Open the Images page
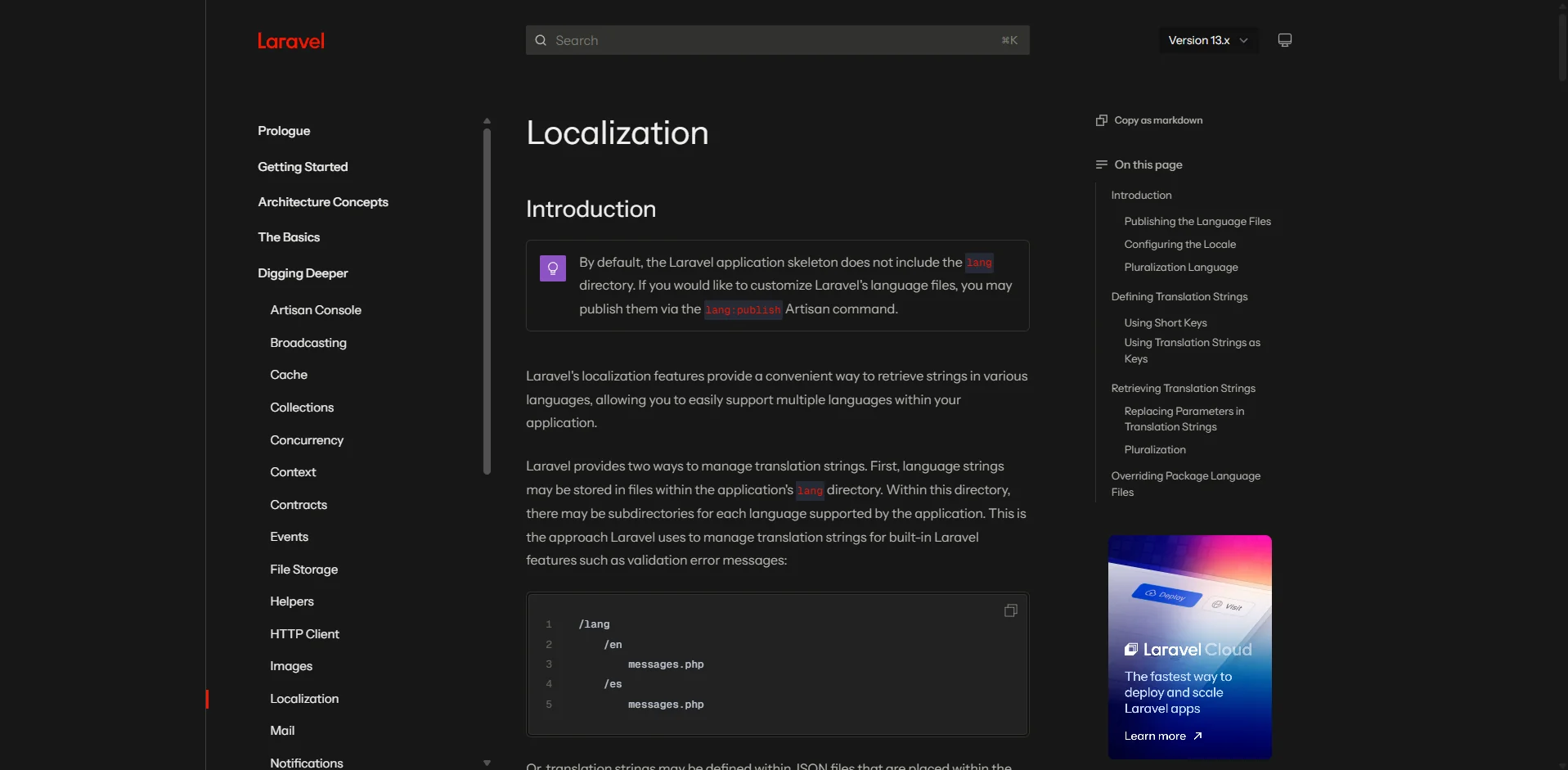The image size is (1568, 770). click(x=291, y=666)
